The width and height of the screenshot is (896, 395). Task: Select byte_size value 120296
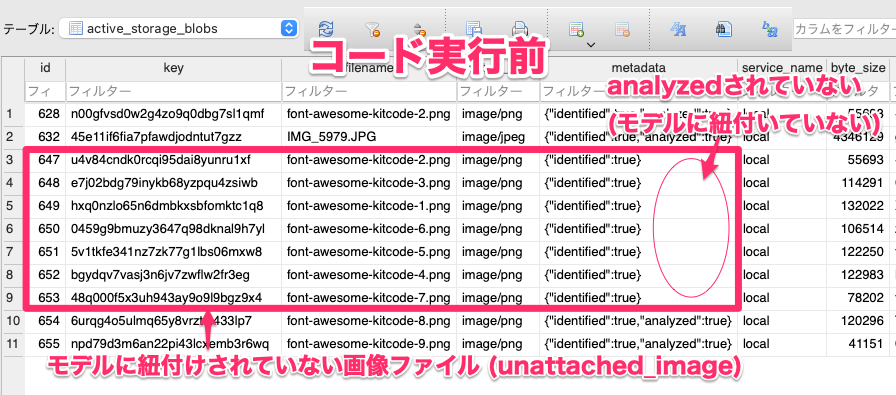pyautogui.click(x=858, y=321)
